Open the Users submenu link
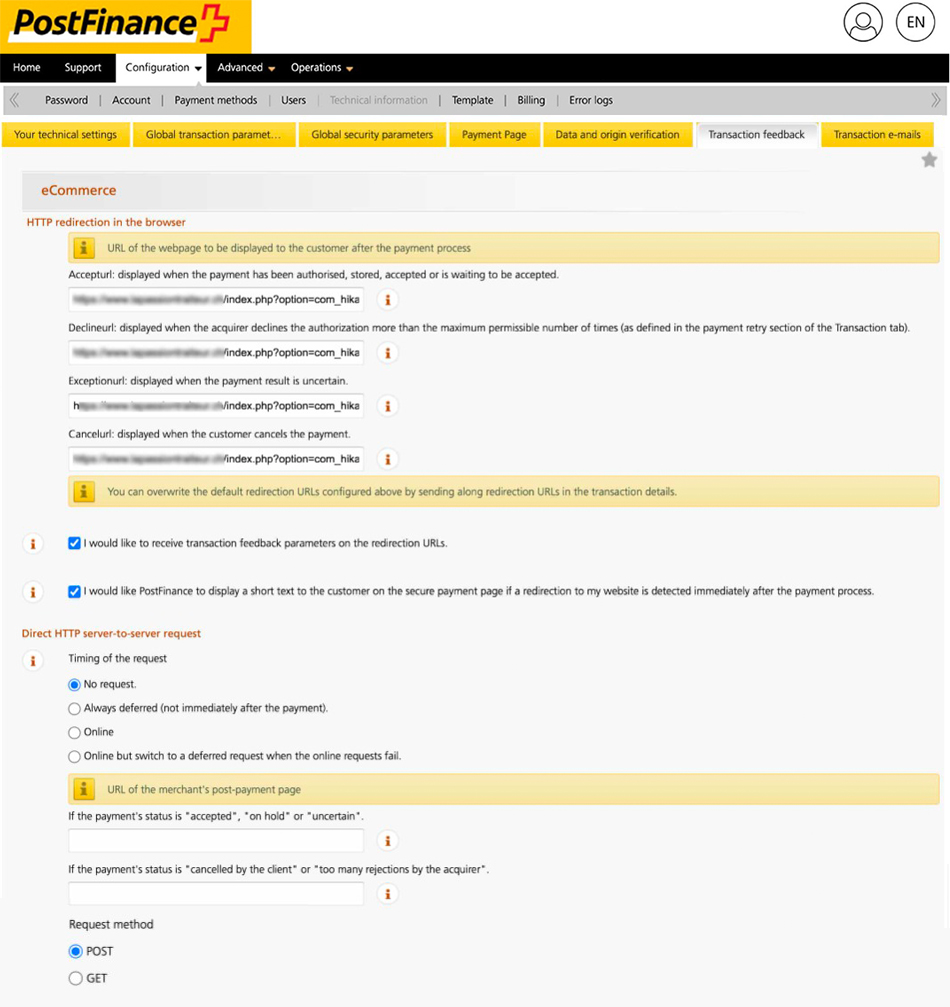 tap(294, 100)
